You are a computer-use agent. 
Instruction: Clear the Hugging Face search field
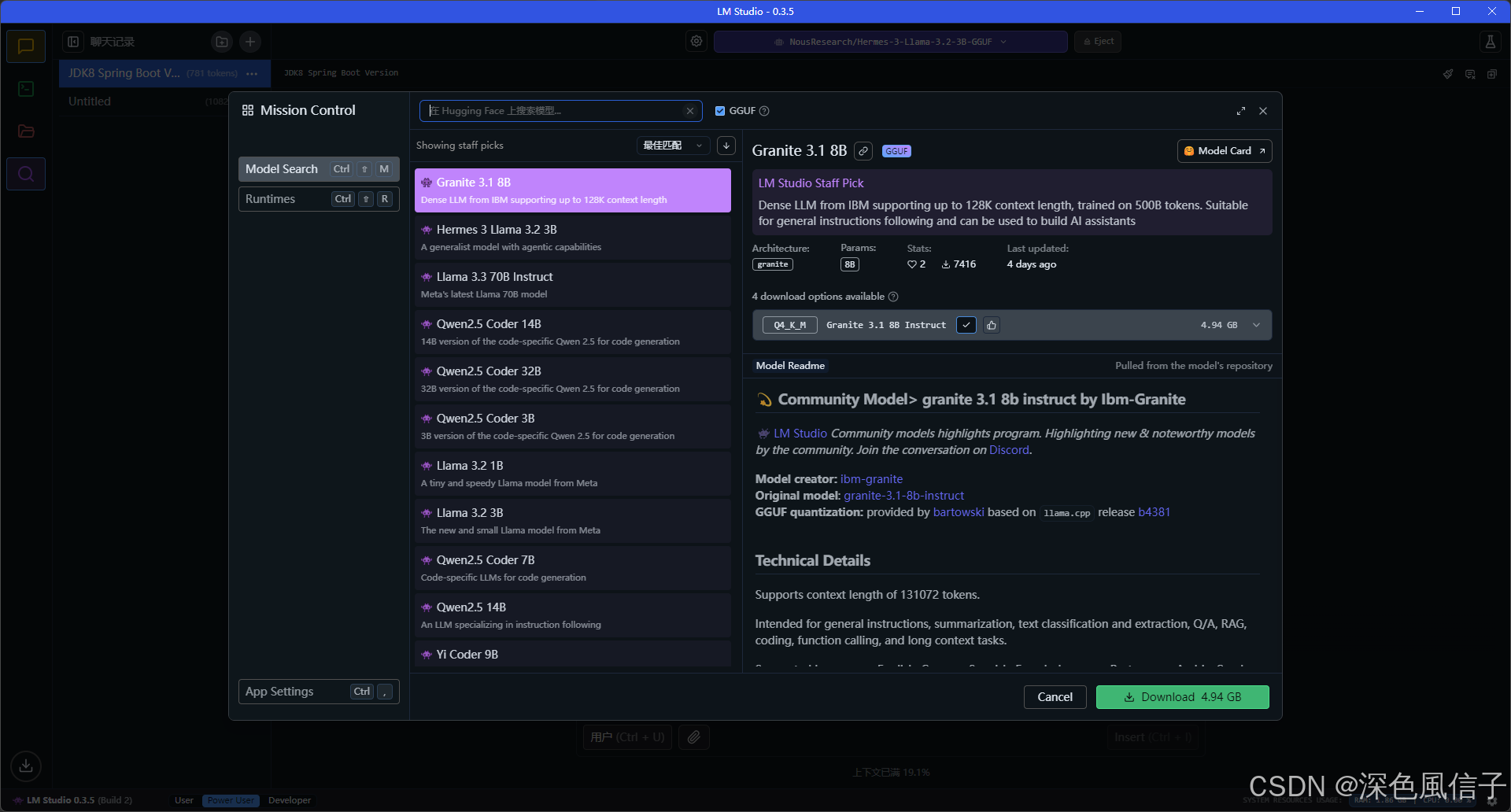690,111
